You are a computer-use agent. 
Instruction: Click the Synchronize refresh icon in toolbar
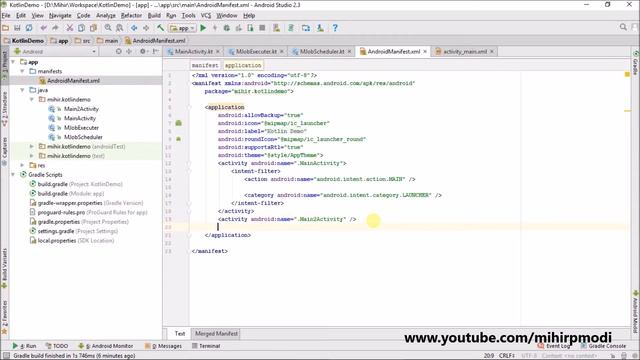pos(29,28)
